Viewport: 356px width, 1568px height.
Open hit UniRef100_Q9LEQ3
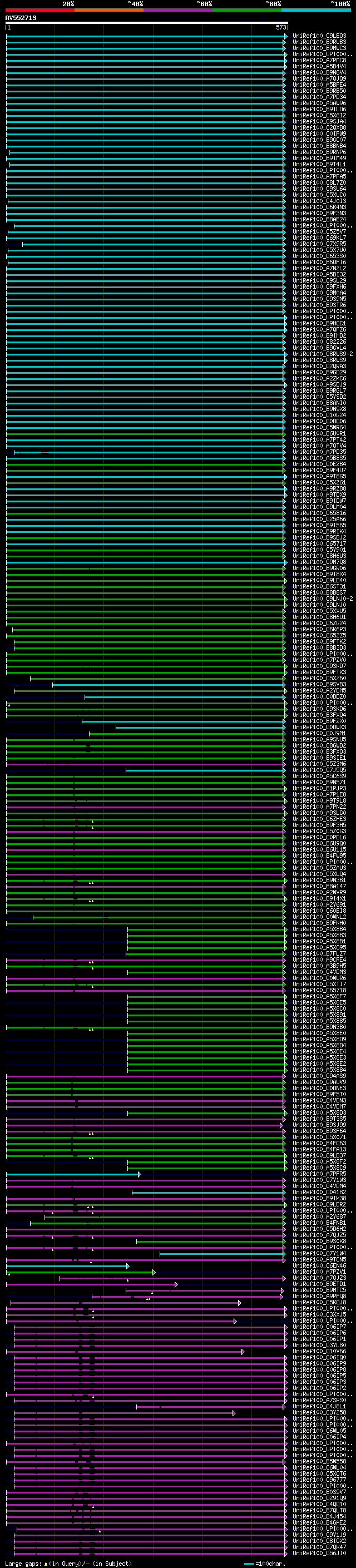click(x=319, y=36)
